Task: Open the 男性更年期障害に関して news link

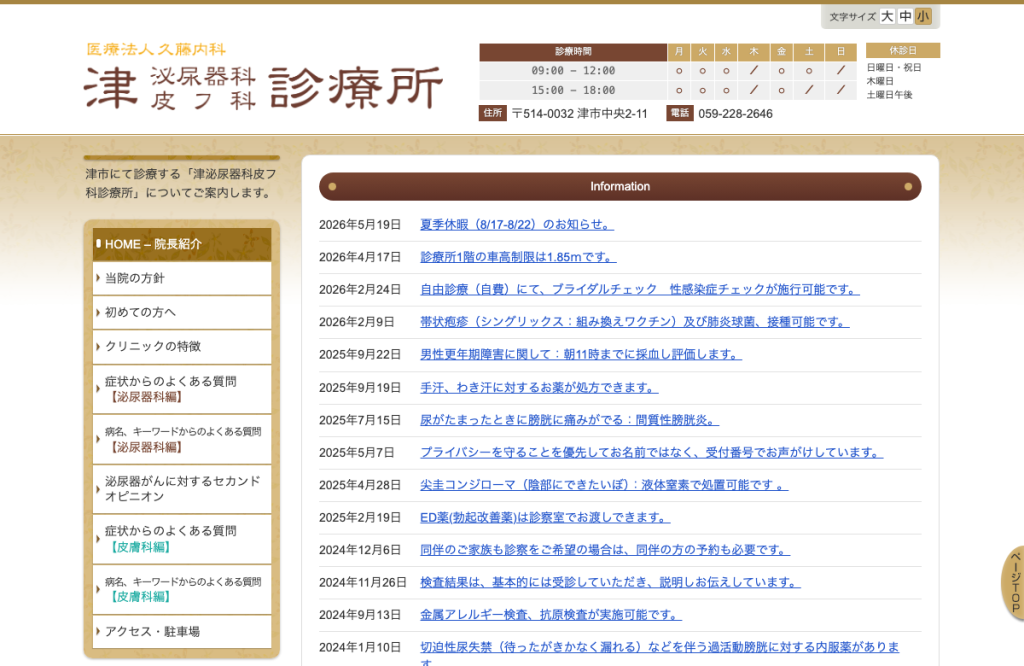Action: point(581,355)
